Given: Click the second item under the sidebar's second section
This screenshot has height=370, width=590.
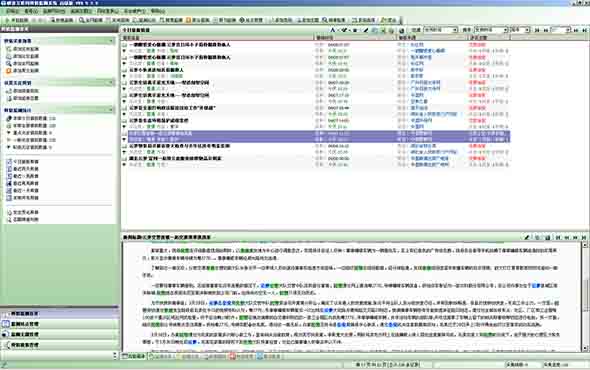Looking at the screenshot, I should click(x=22, y=98).
